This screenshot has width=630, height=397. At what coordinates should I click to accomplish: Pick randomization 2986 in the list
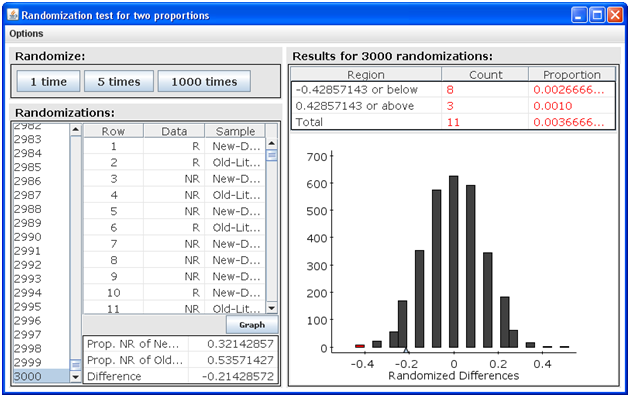[41, 181]
